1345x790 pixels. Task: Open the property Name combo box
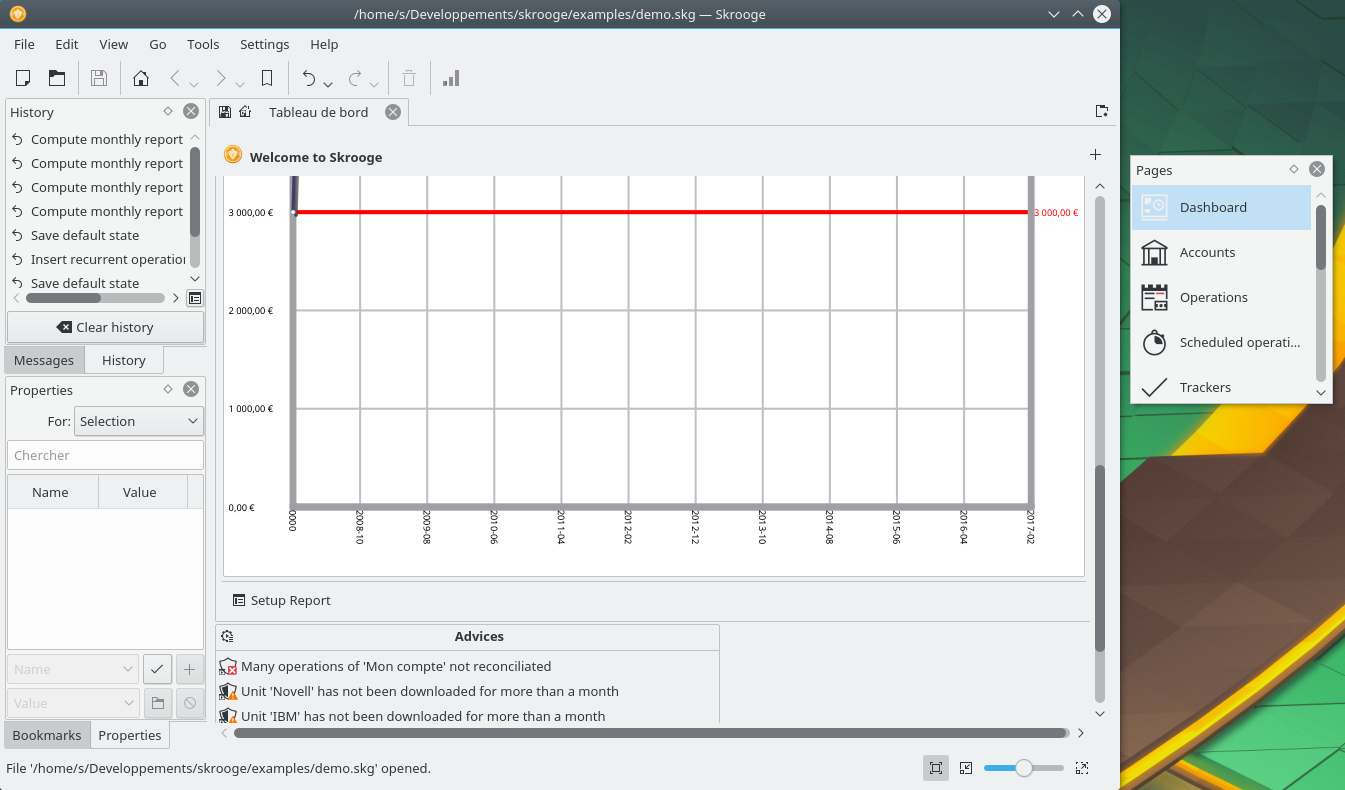73,669
